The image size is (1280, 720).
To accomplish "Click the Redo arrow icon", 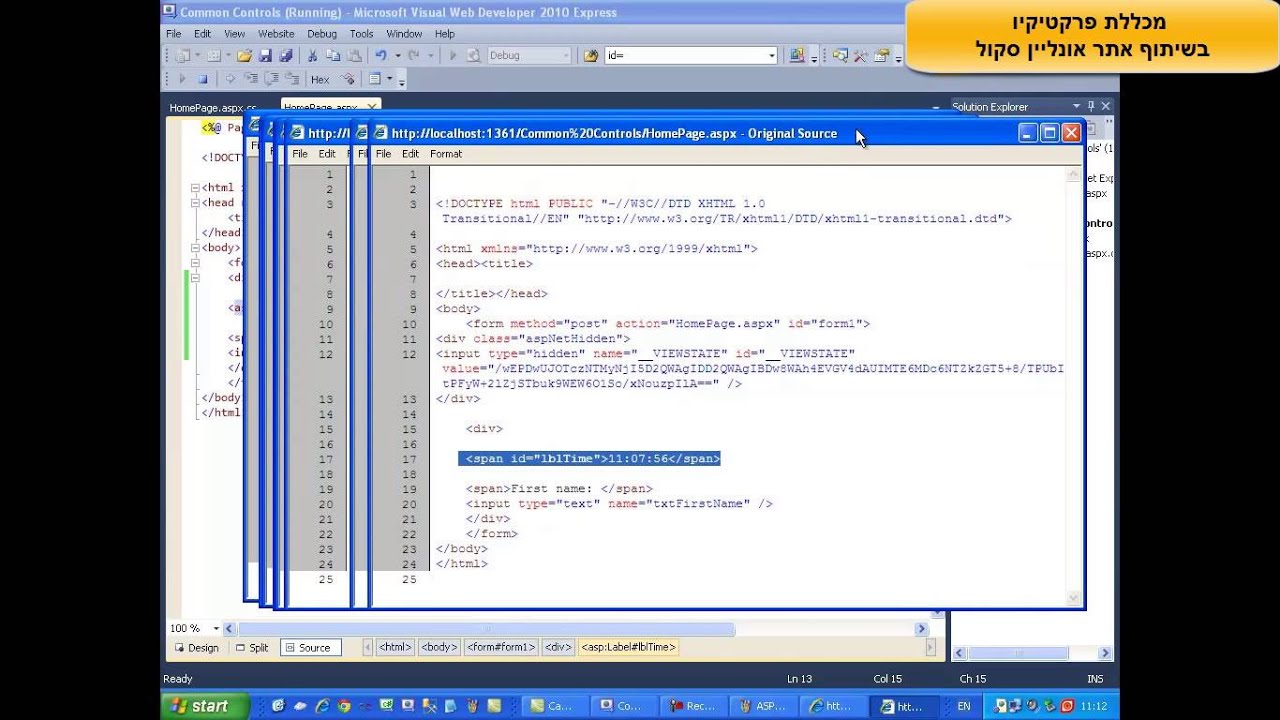I will pos(414,56).
